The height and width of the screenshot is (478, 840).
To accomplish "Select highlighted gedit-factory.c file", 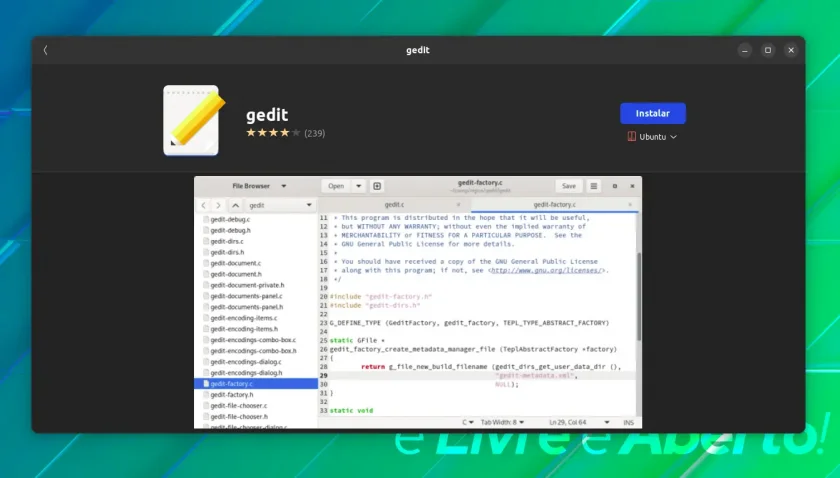I will point(256,384).
